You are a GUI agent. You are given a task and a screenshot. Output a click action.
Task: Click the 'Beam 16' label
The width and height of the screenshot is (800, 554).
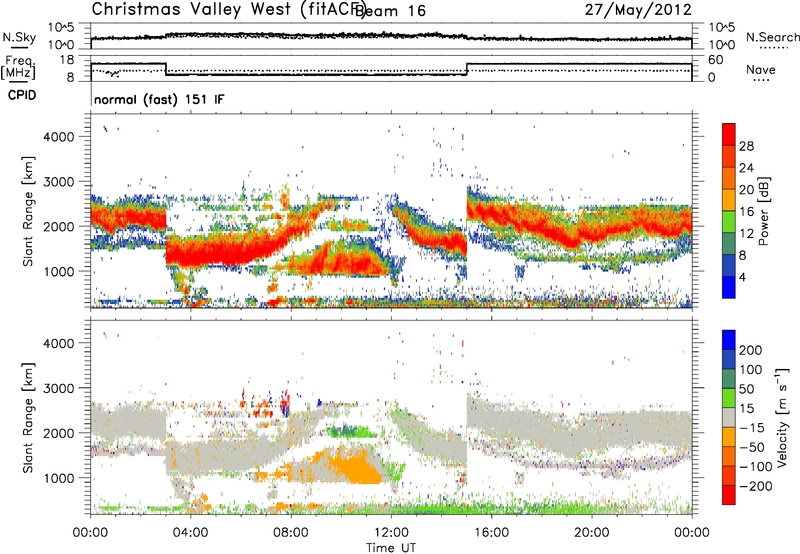pyautogui.click(x=390, y=11)
